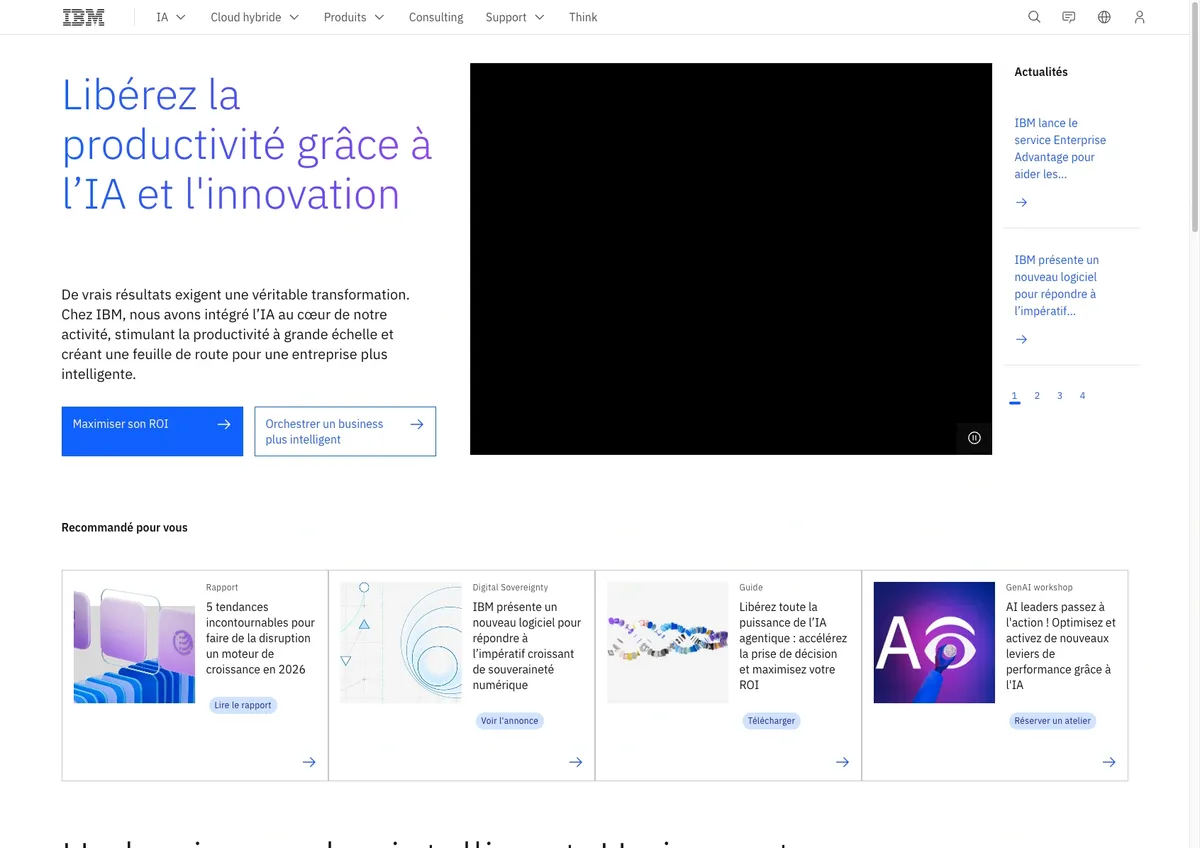Expand the Cloud hybride menu

[x=255, y=17]
